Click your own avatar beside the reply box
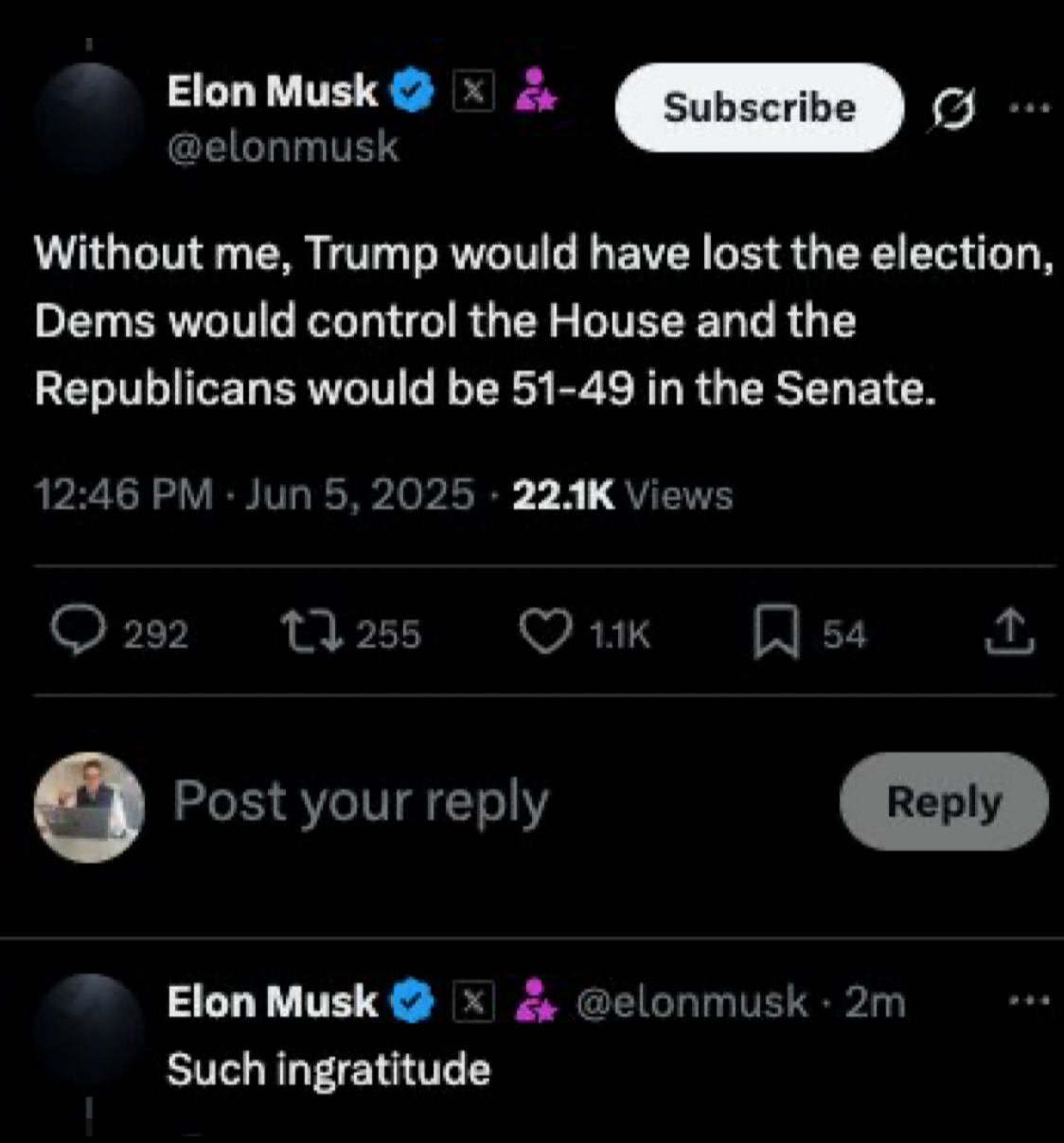Image resolution: width=1064 pixels, height=1143 pixels. tap(89, 807)
